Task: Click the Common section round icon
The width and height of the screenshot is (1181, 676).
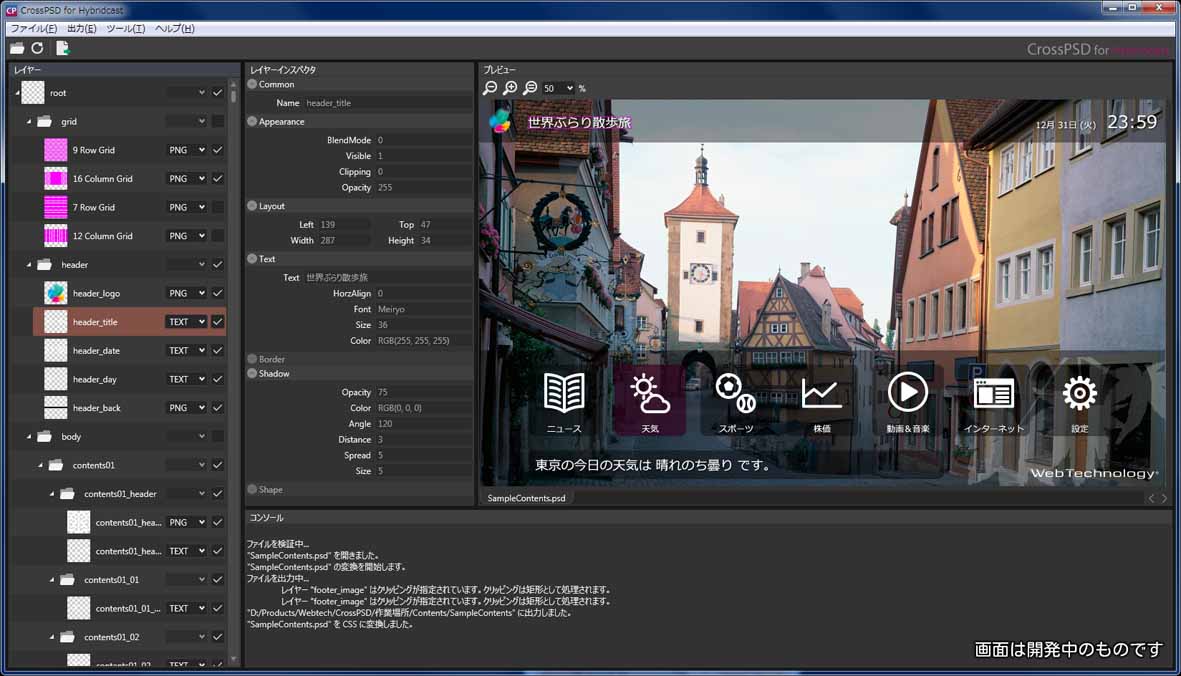Action: click(252, 84)
